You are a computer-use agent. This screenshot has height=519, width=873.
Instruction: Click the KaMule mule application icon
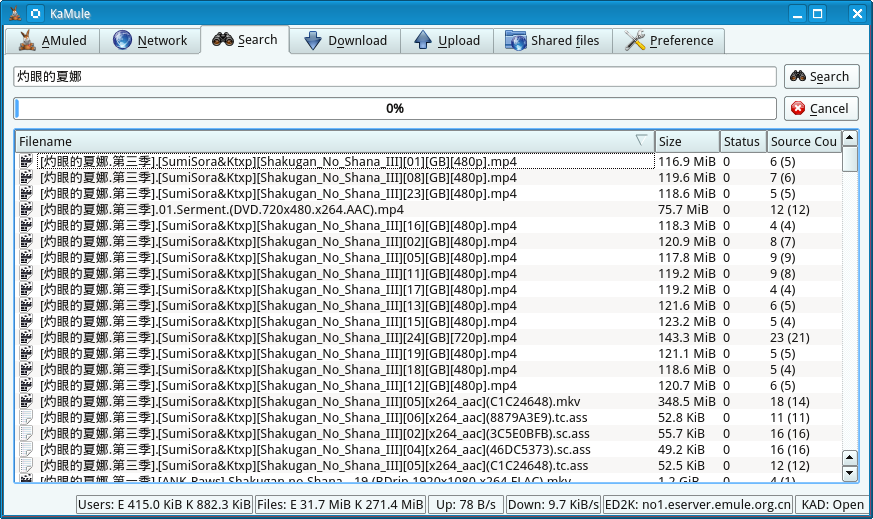pyautogui.click(x=14, y=13)
